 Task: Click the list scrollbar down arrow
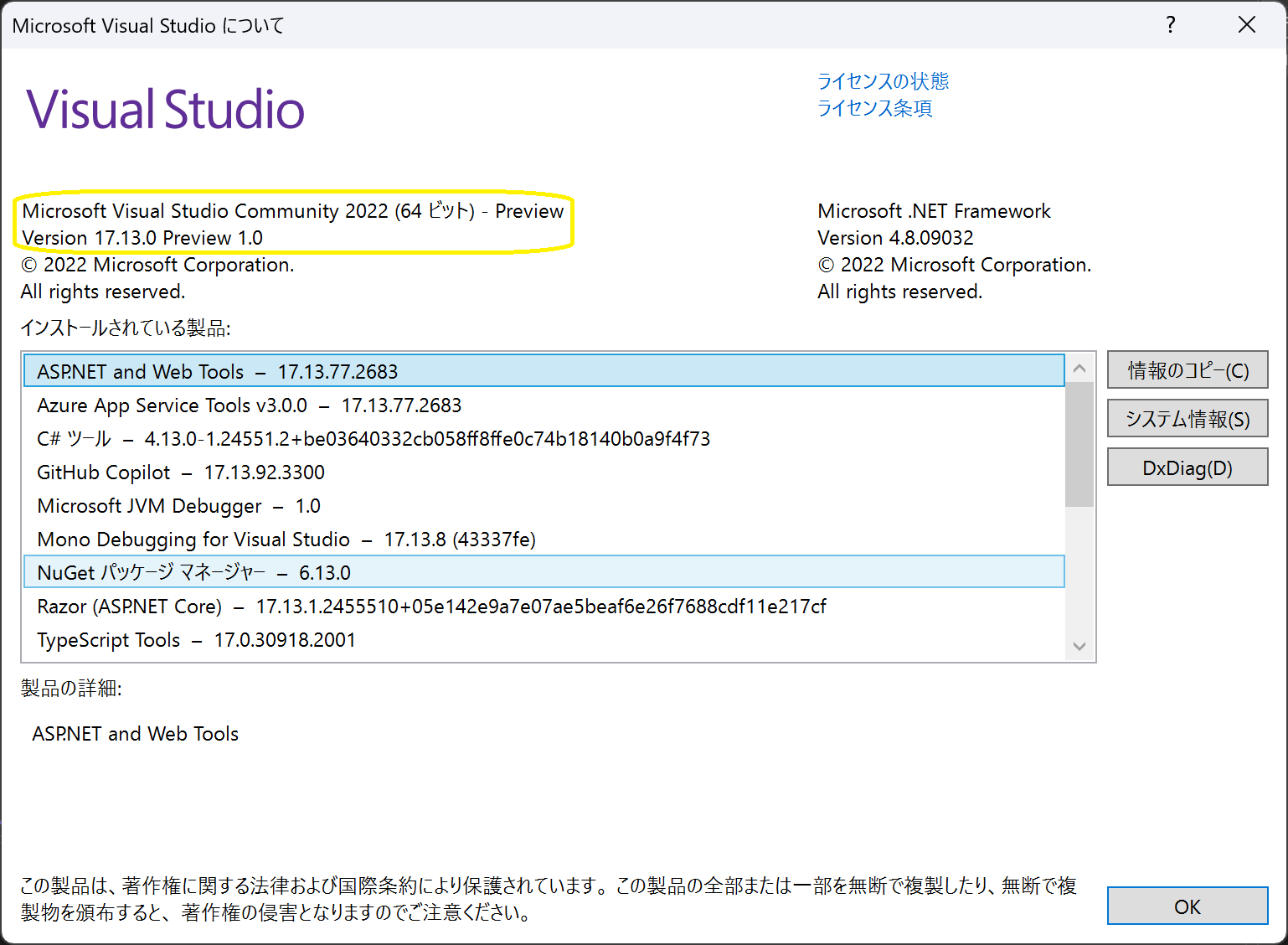(x=1079, y=646)
